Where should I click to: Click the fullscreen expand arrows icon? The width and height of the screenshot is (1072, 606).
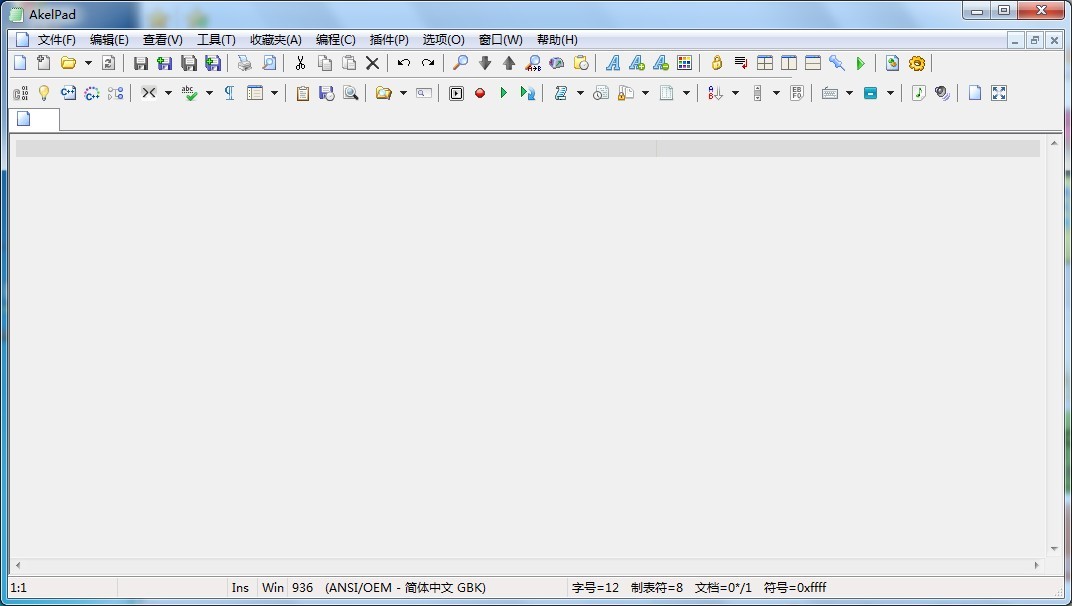[999, 93]
